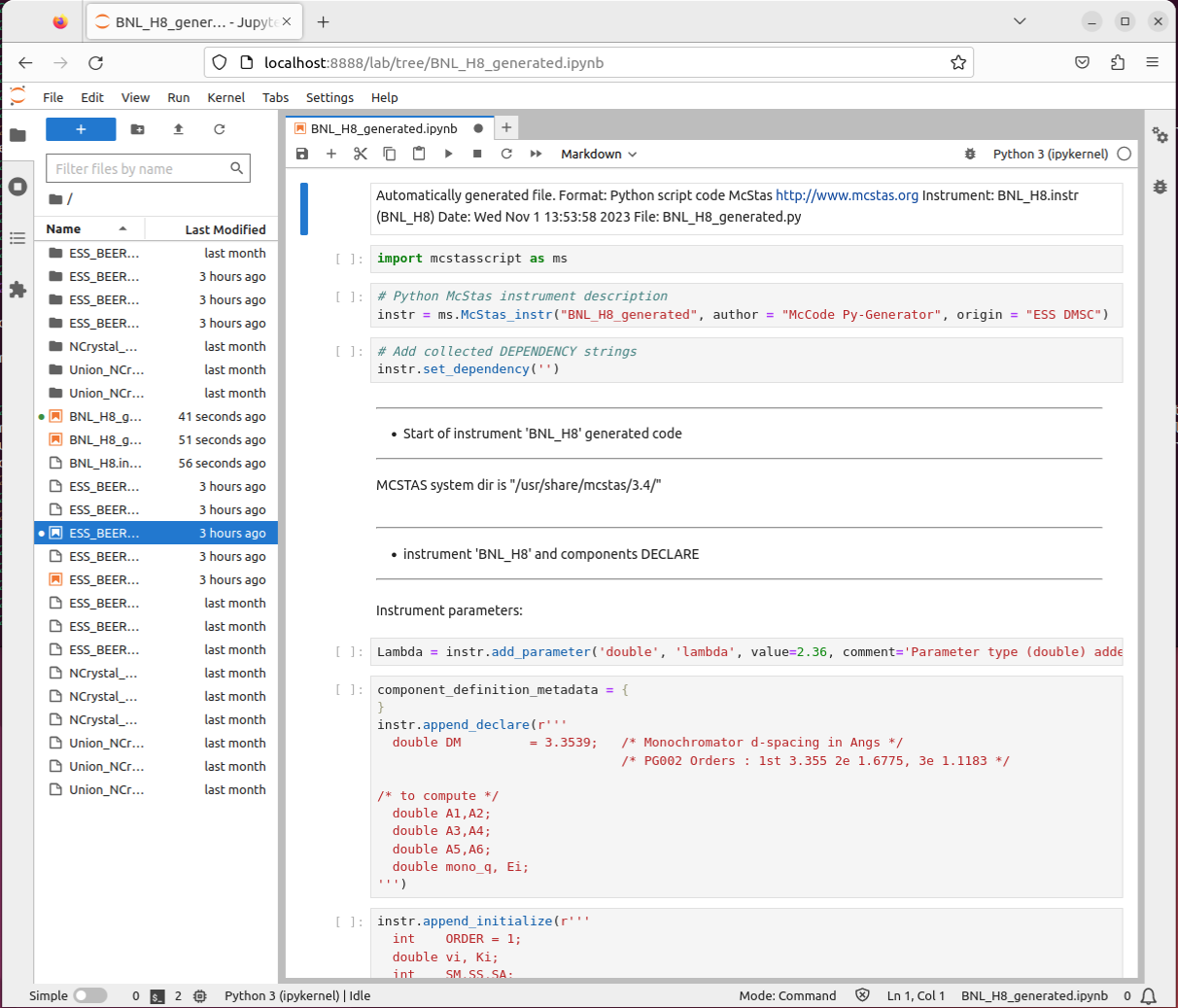Viewport: 1178px width, 1008px height.
Task: Run the selected cell
Action: [448, 154]
